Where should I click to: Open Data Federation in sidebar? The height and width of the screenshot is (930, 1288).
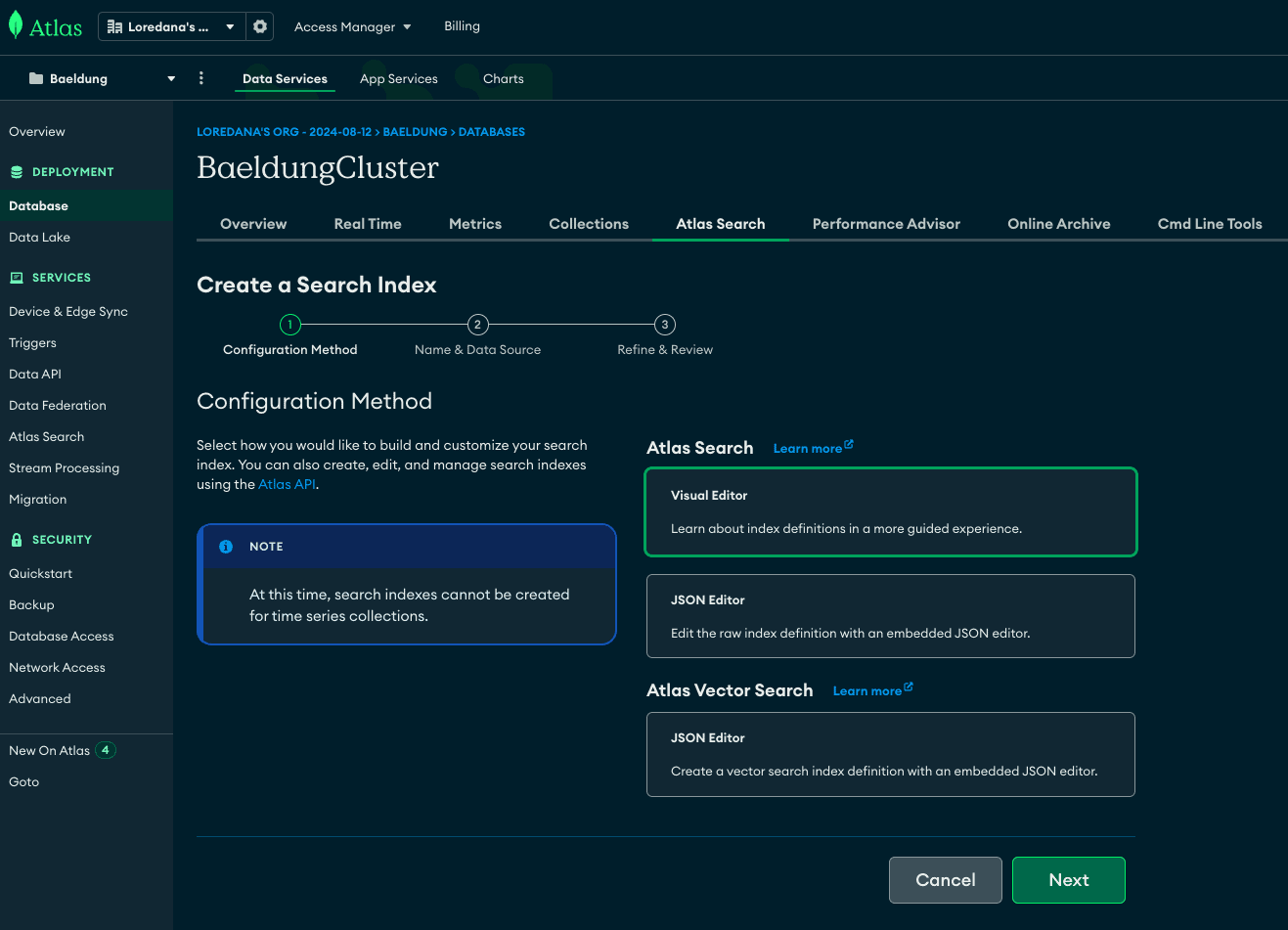pos(58,406)
